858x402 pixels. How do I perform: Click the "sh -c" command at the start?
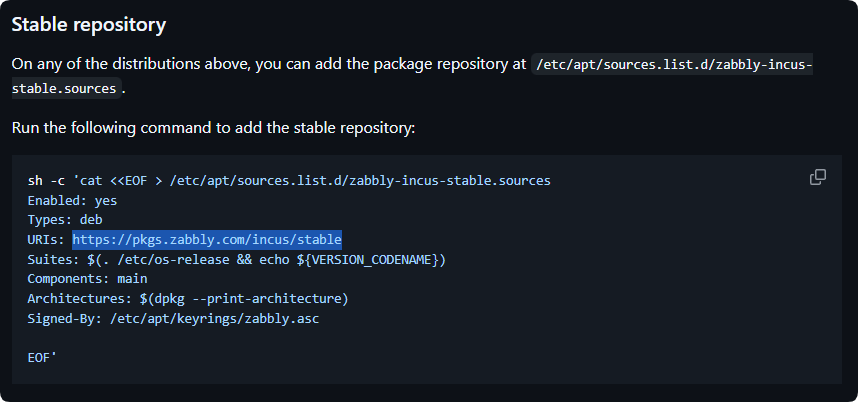[x=46, y=180]
